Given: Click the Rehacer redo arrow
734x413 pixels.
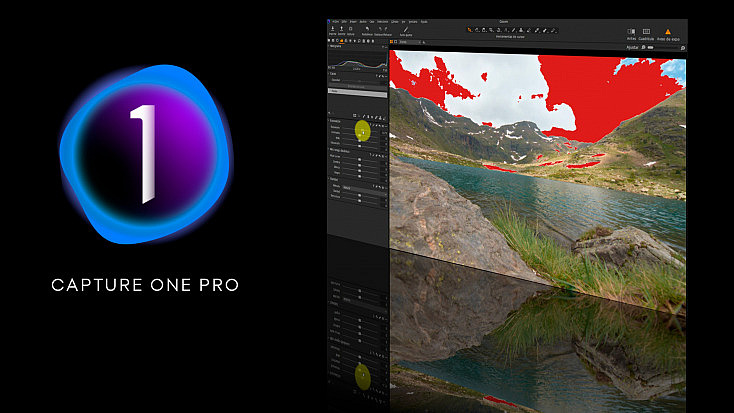Looking at the screenshot, I should pos(386,29).
